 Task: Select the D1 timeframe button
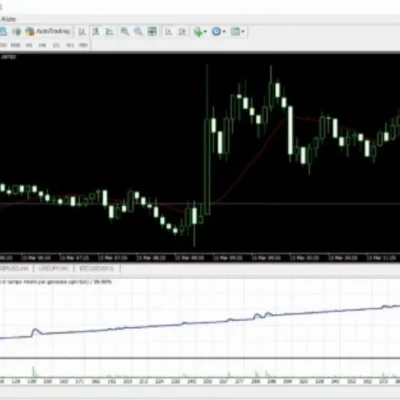coord(56,45)
